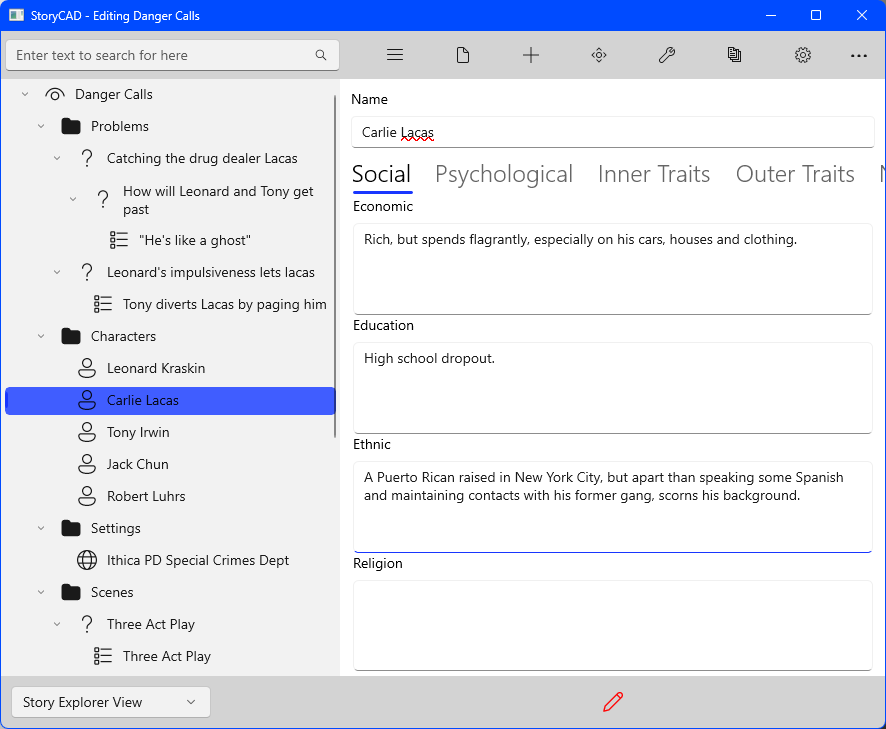886x729 pixels.
Task: Collapse the Danger Calls root node
Action: 25,94
